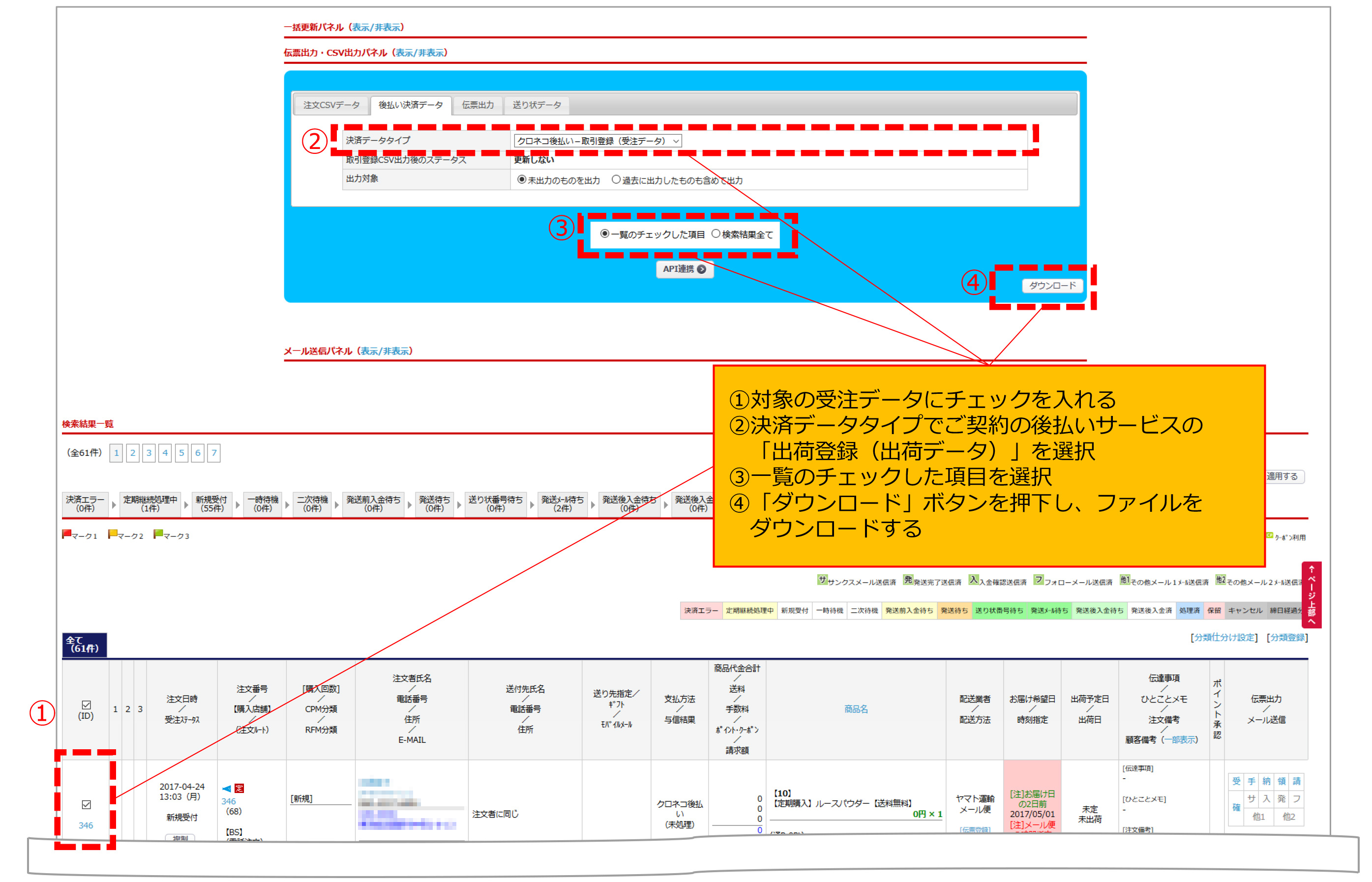Image resolution: width=1372 pixels, height=882 pixels.
Task: Toggle メール送信パネル 表示/非表示 link
Action: pyautogui.click(x=385, y=351)
